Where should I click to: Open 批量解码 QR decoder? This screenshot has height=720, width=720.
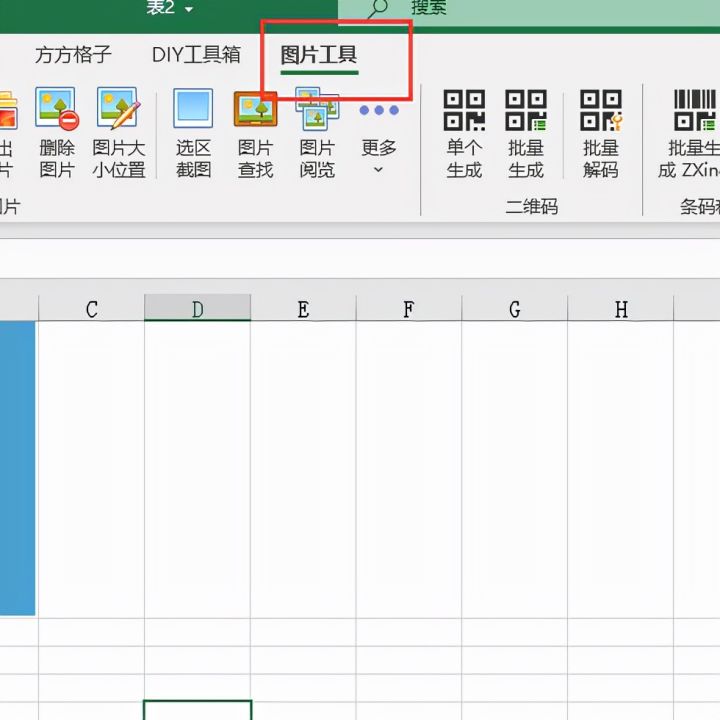point(601,133)
